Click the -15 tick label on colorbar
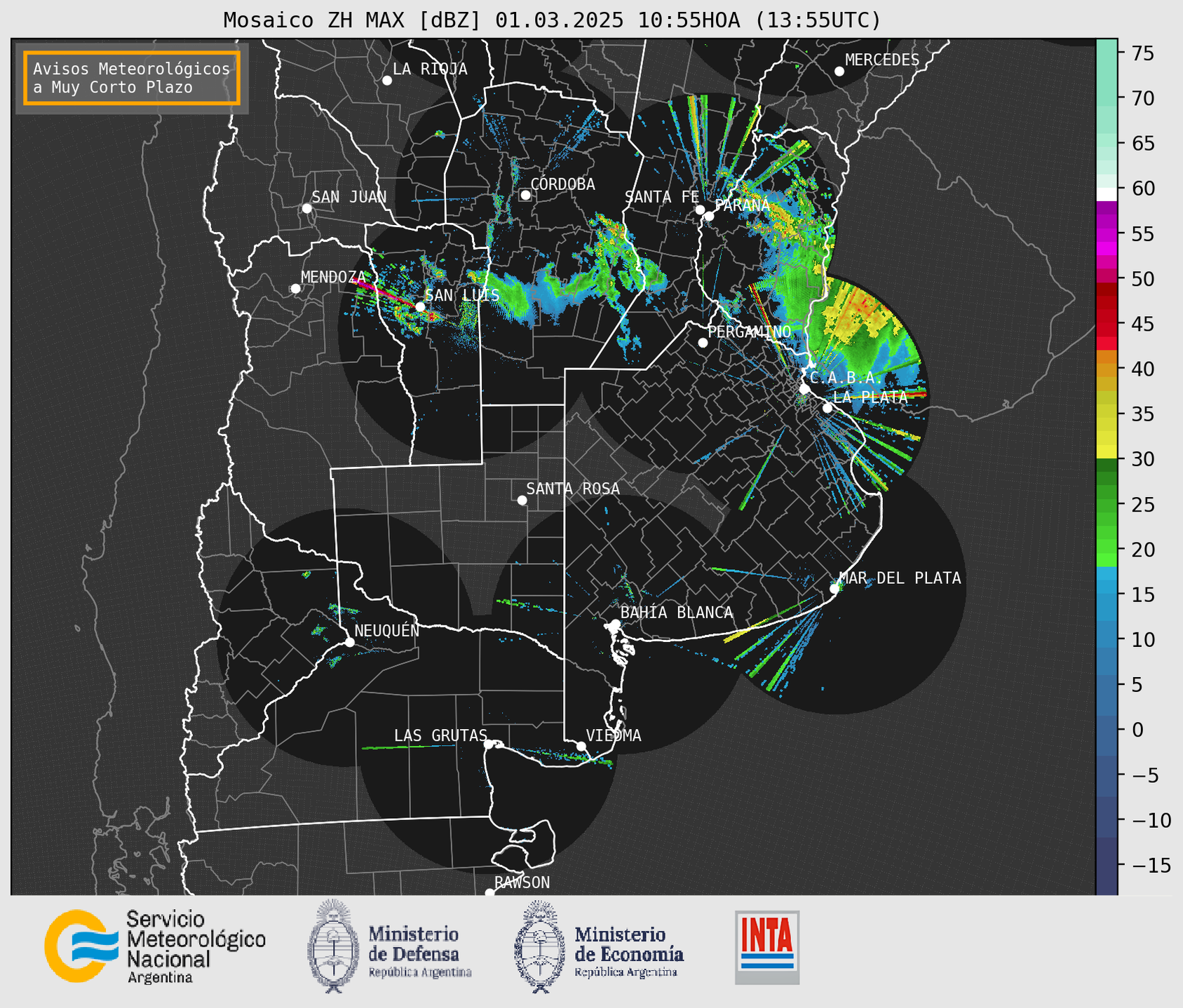 pyautogui.click(x=1151, y=866)
